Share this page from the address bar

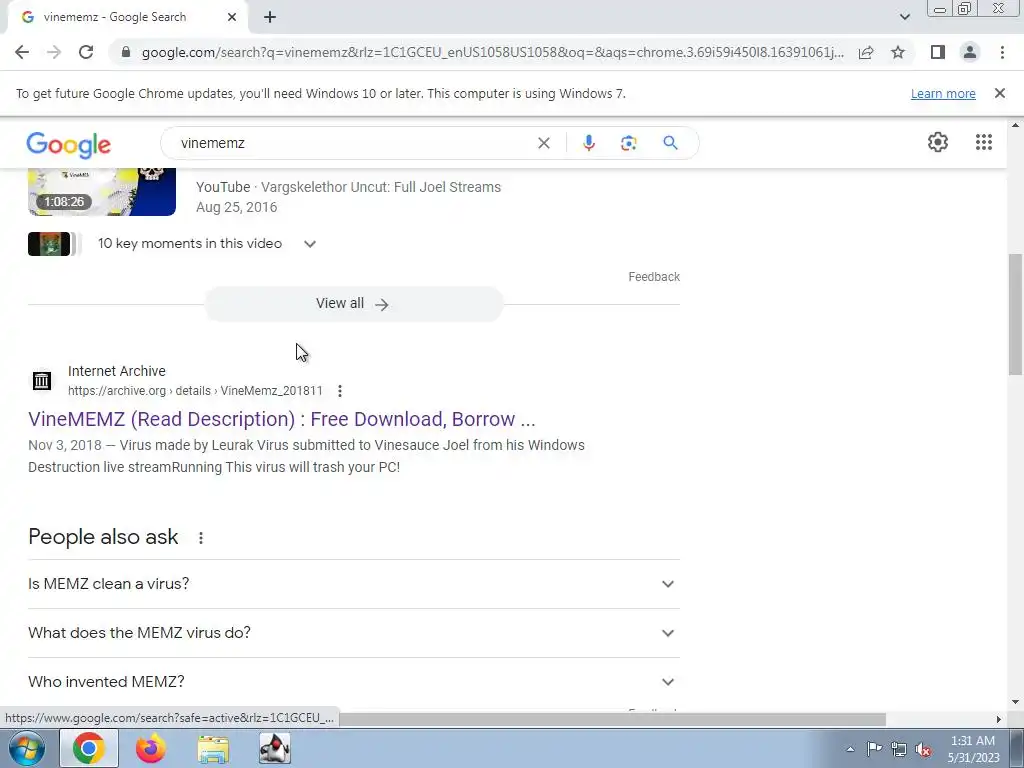click(866, 52)
